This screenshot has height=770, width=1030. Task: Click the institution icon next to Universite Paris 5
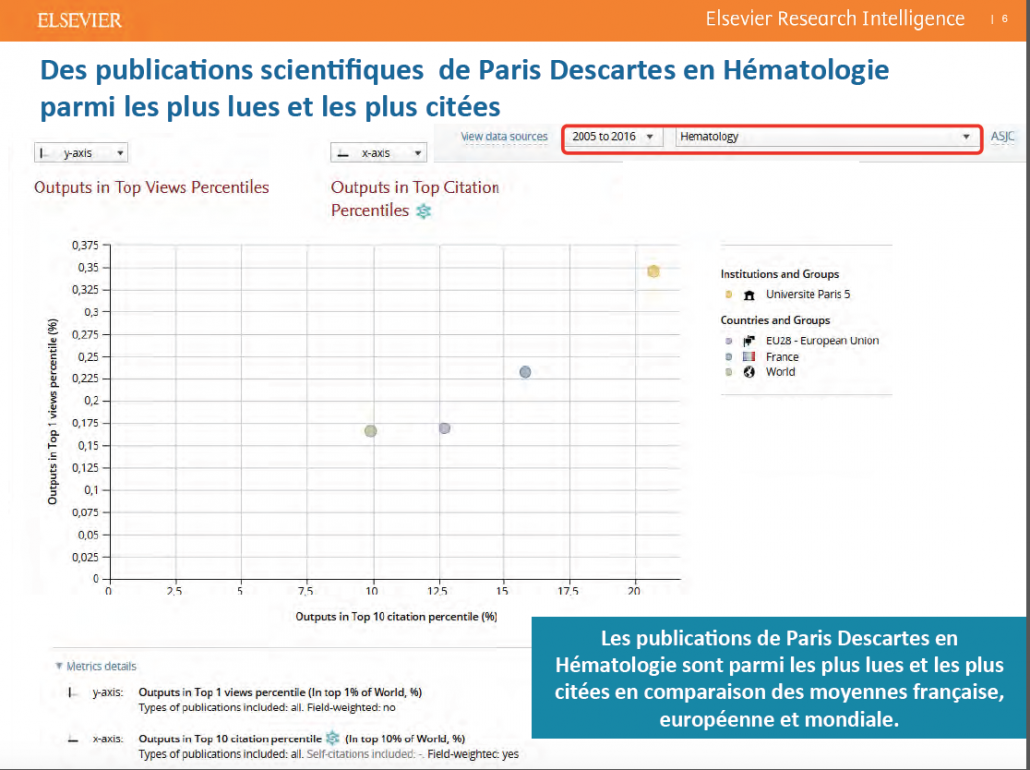[x=749, y=295]
